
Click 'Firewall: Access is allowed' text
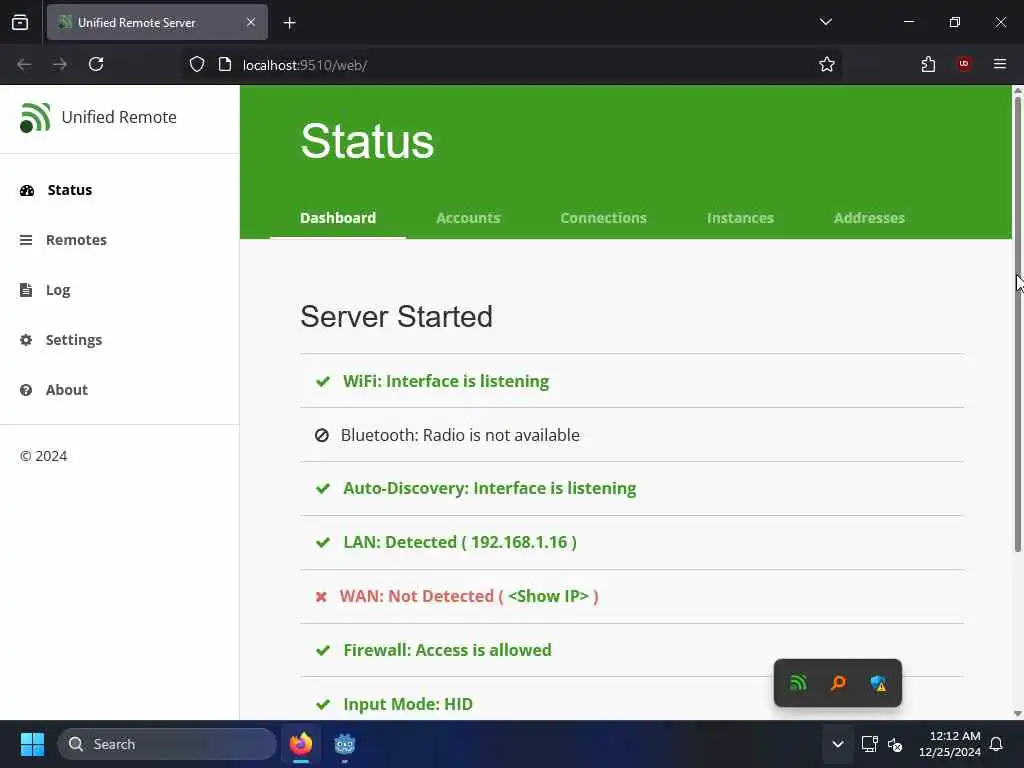click(447, 650)
